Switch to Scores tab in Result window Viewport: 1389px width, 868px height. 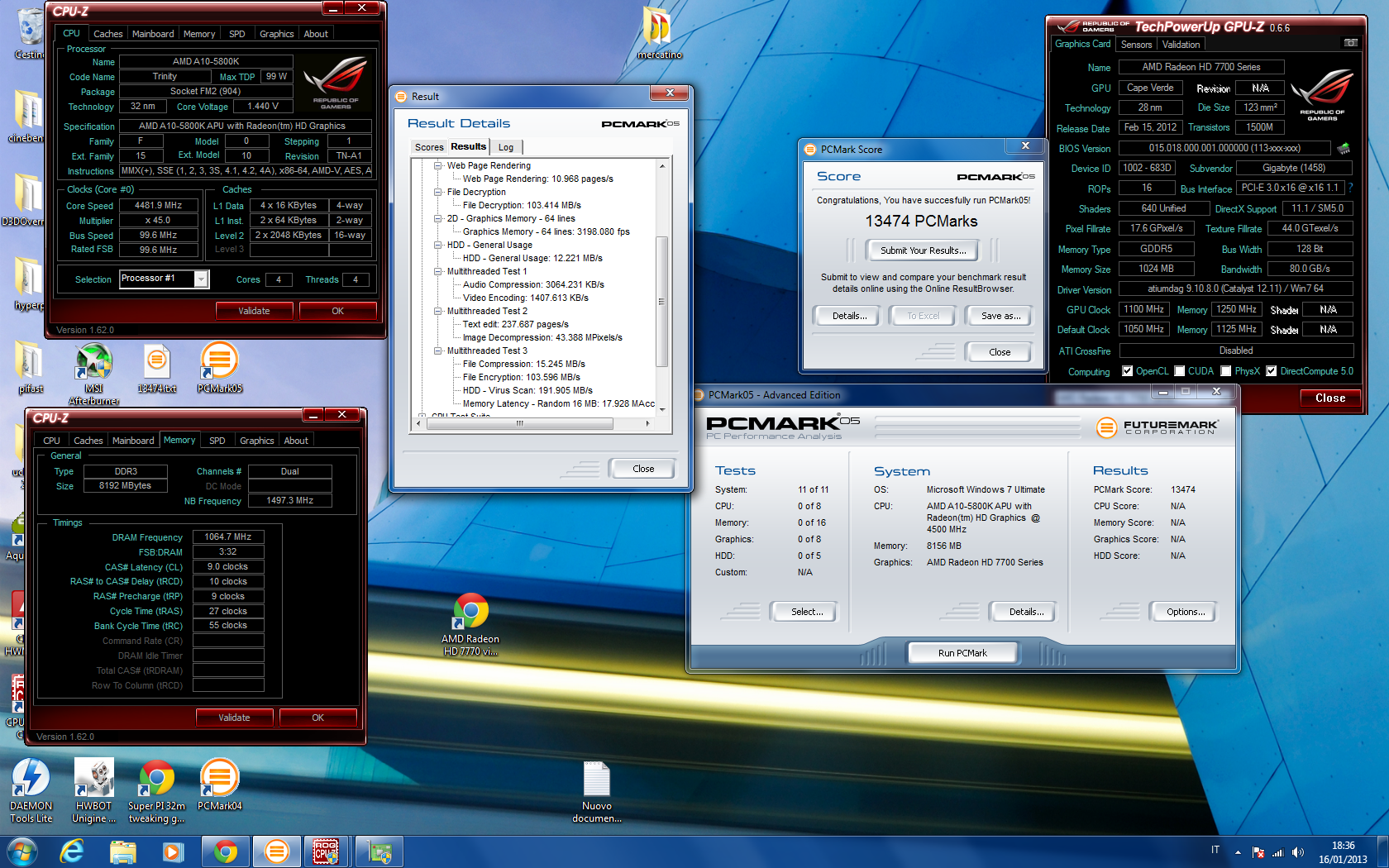[429, 147]
